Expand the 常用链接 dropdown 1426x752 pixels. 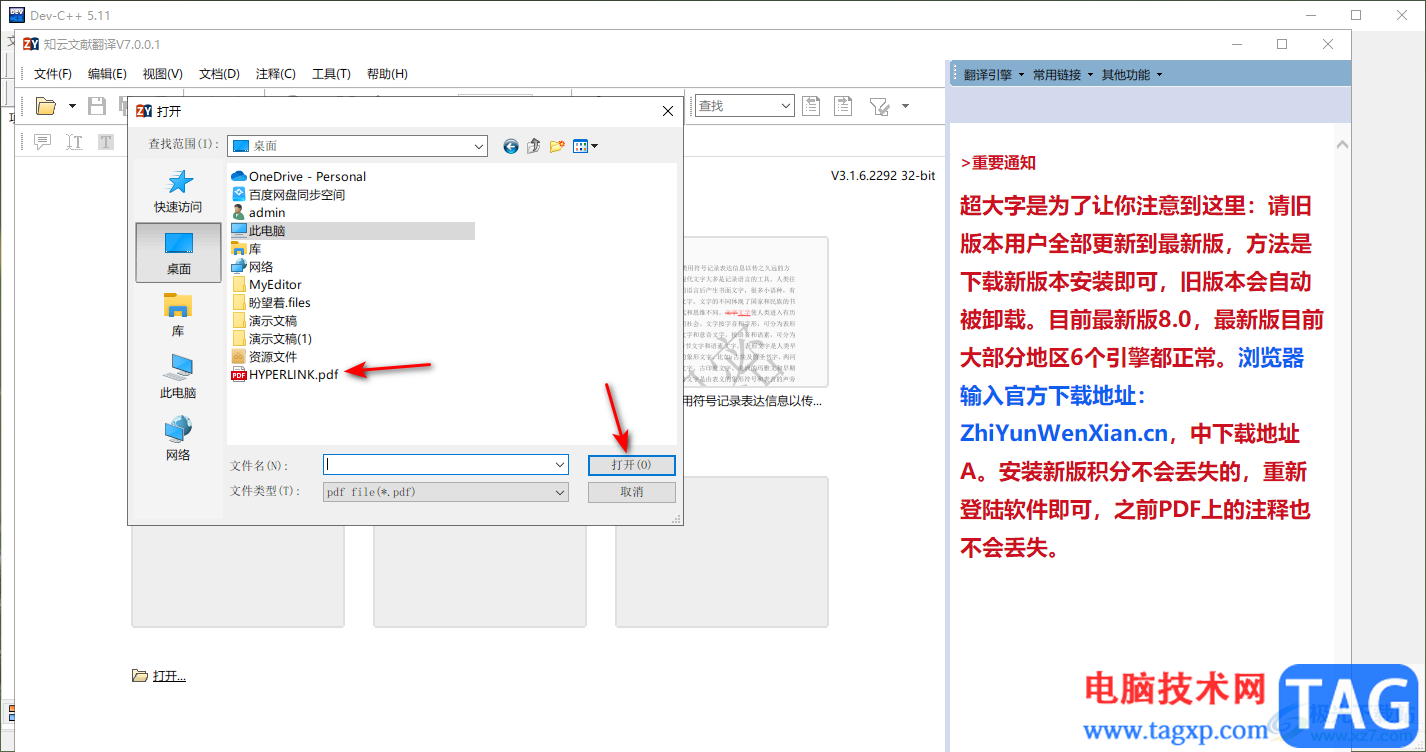tap(1063, 75)
